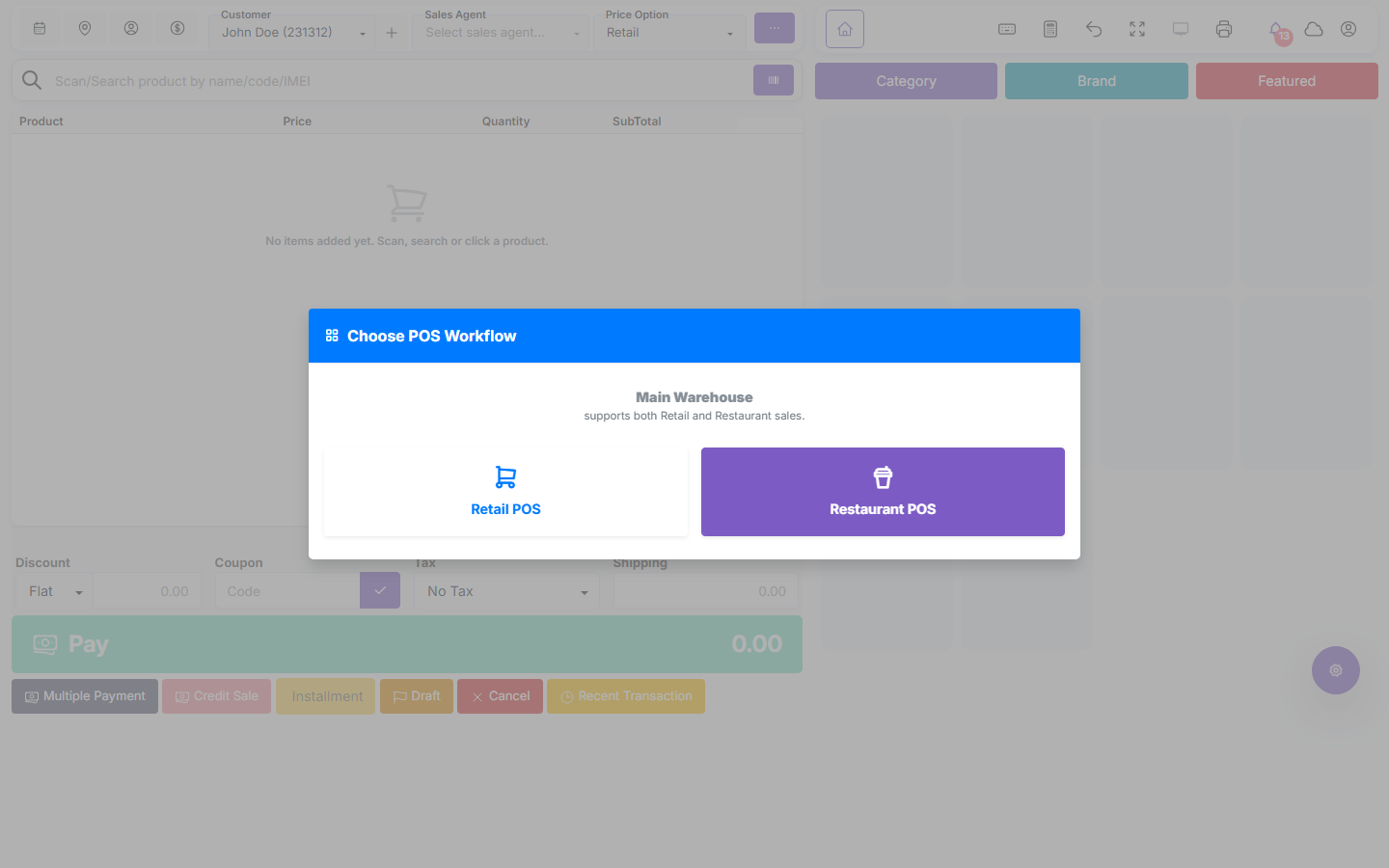Viewport: 1389px width, 868px height.
Task: Click the user circle icon beside location pin
Action: pos(131,29)
